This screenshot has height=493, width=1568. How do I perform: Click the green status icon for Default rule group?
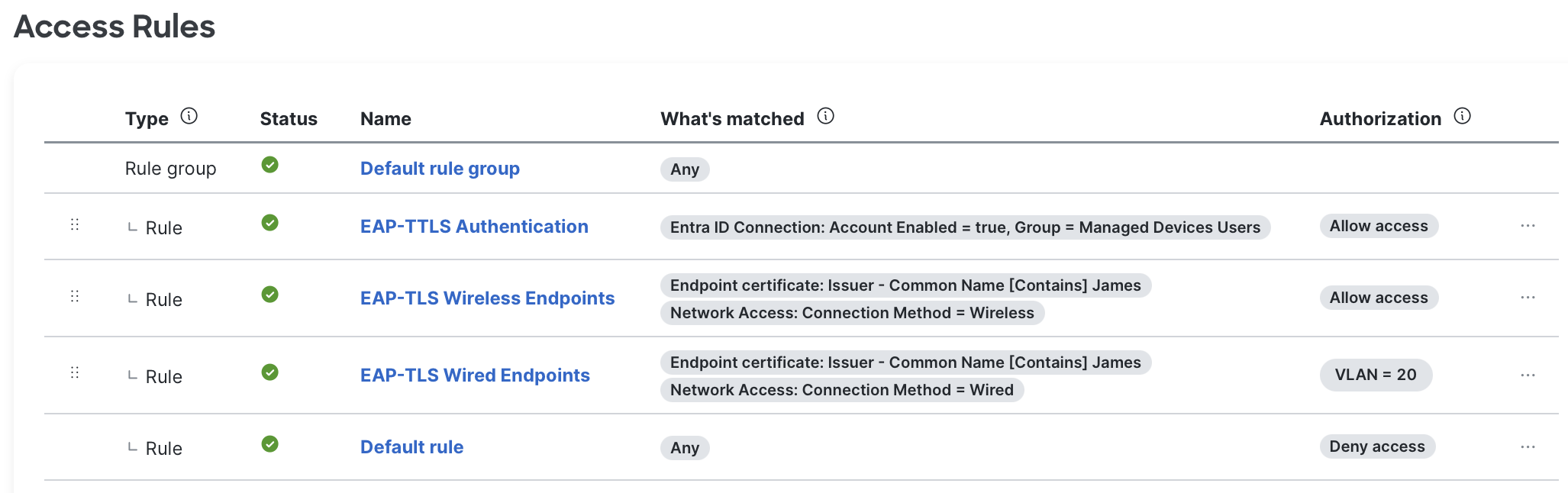pos(269,165)
